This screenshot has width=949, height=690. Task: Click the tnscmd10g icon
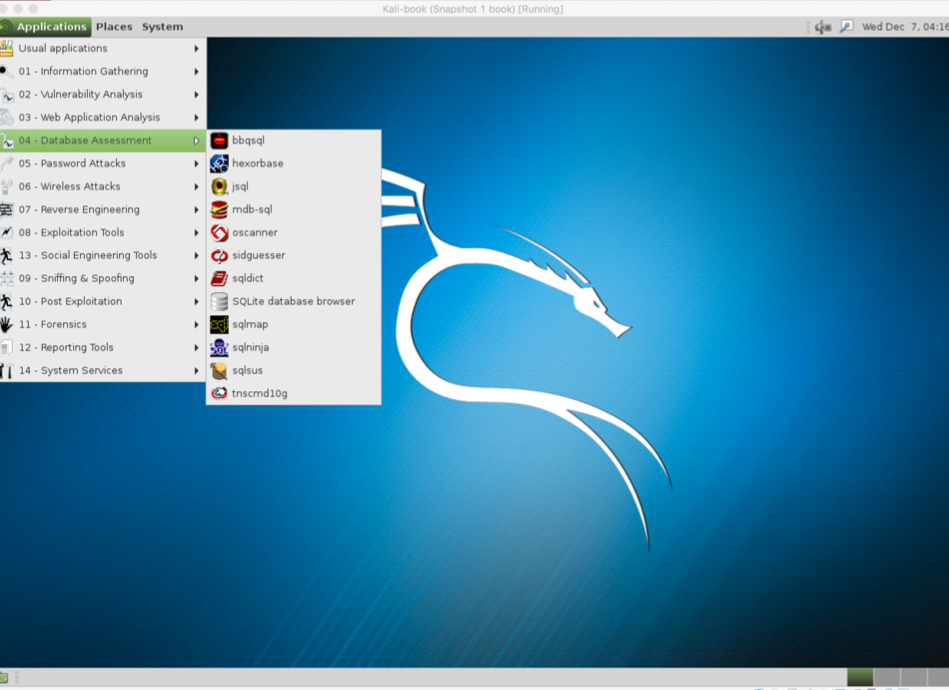[x=219, y=393]
